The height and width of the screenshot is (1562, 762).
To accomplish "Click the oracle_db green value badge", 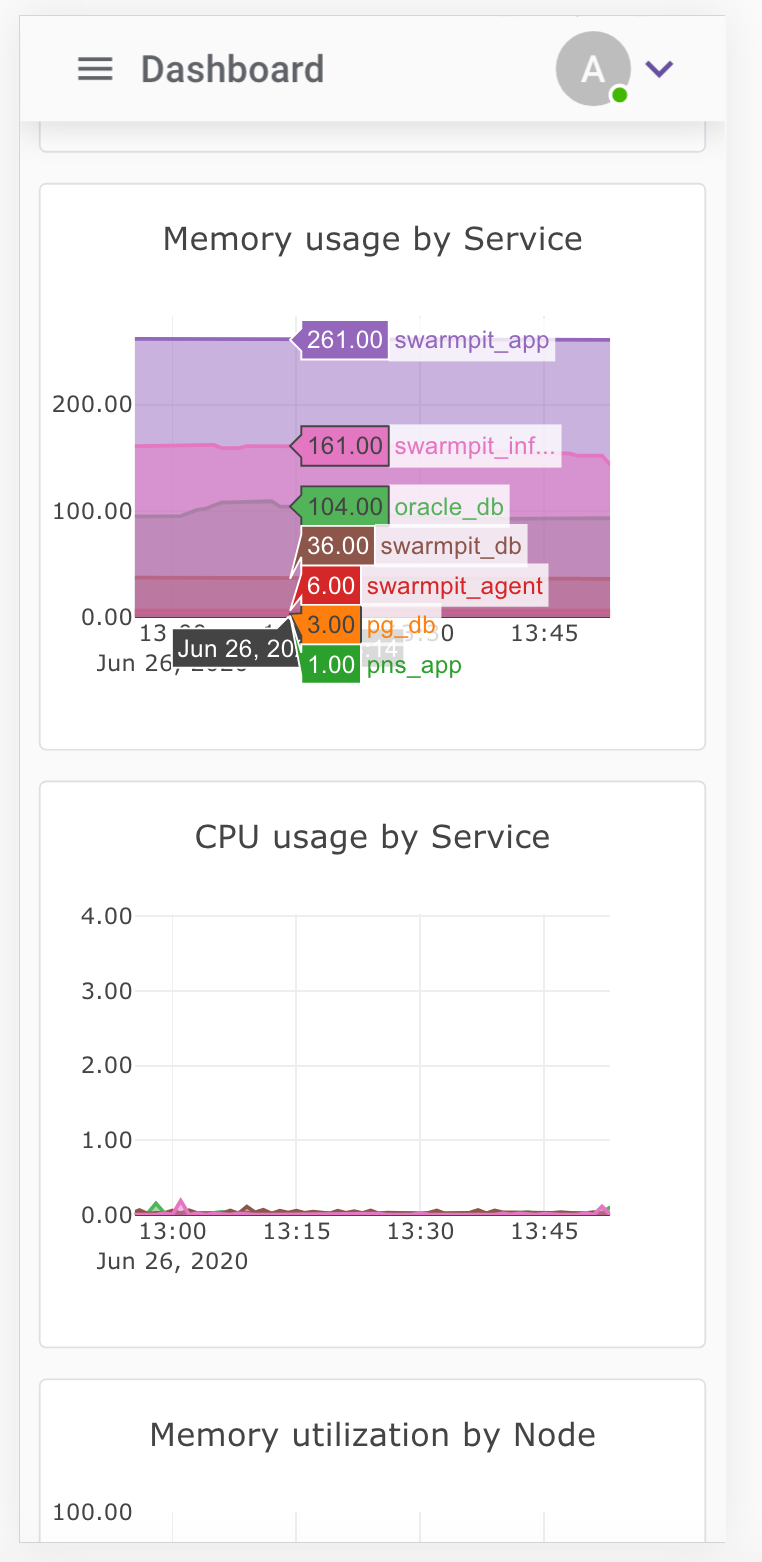I will click(x=340, y=506).
